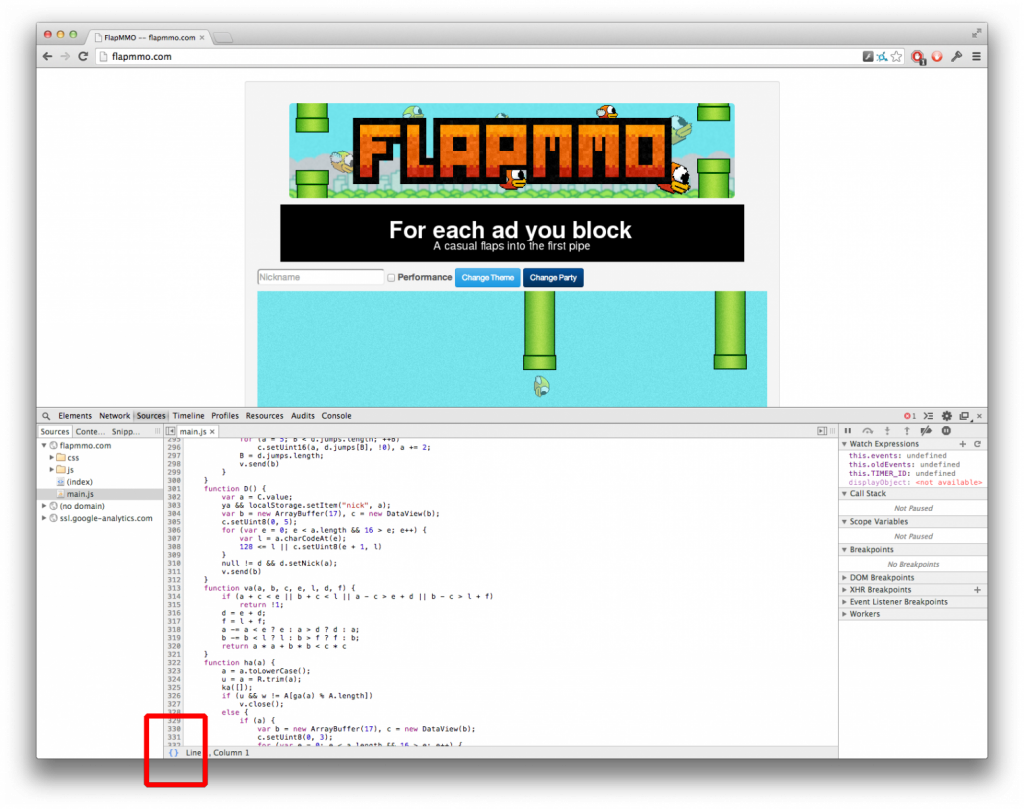The image size is (1024, 809).
Task: Click the red error count indicator
Action: tap(910, 416)
